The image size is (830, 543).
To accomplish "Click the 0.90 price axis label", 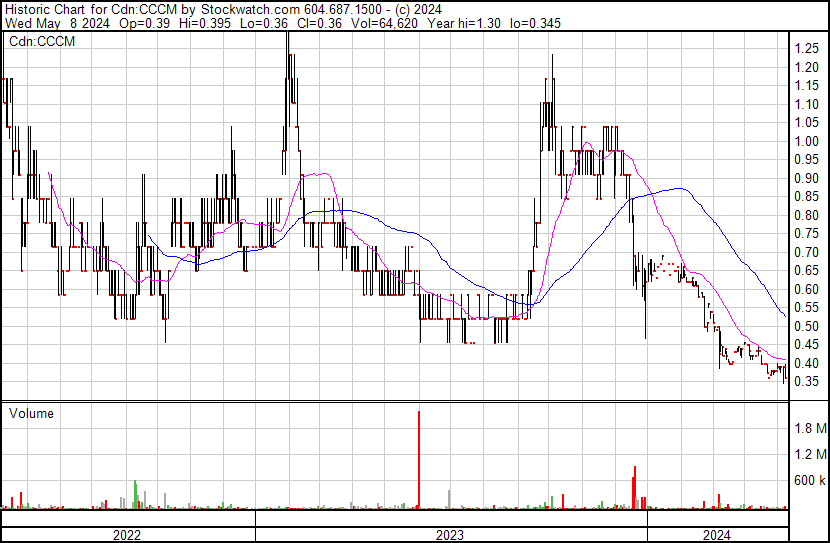I will coord(807,178).
